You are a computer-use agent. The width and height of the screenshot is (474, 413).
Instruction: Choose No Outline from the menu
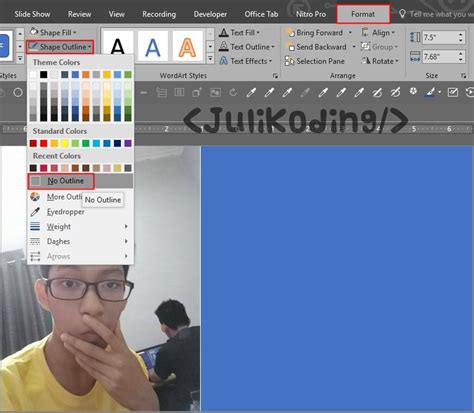(80, 181)
